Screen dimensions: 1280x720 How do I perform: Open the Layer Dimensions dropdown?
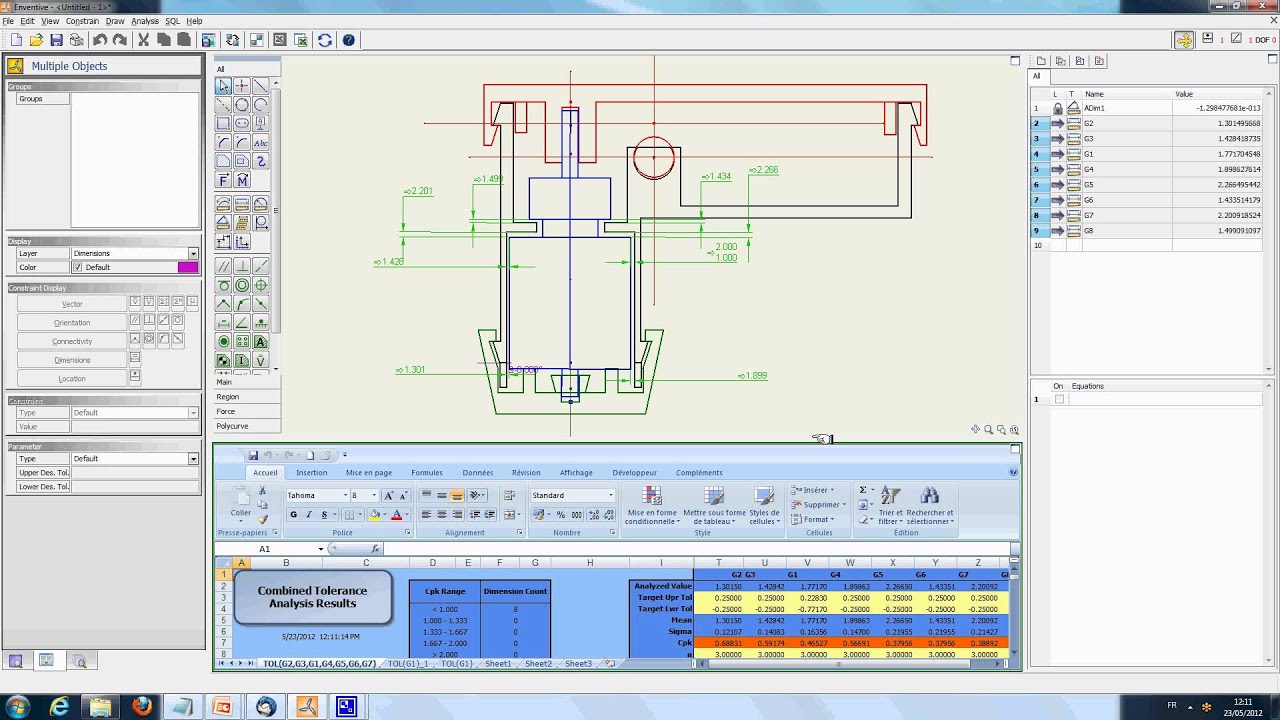coord(193,253)
